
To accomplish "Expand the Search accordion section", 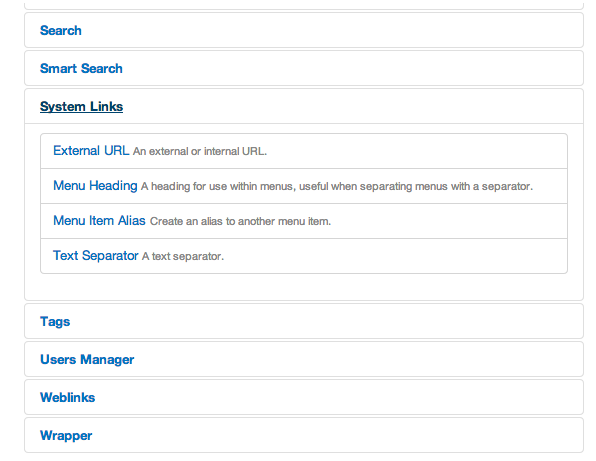I will tap(60, 30).
